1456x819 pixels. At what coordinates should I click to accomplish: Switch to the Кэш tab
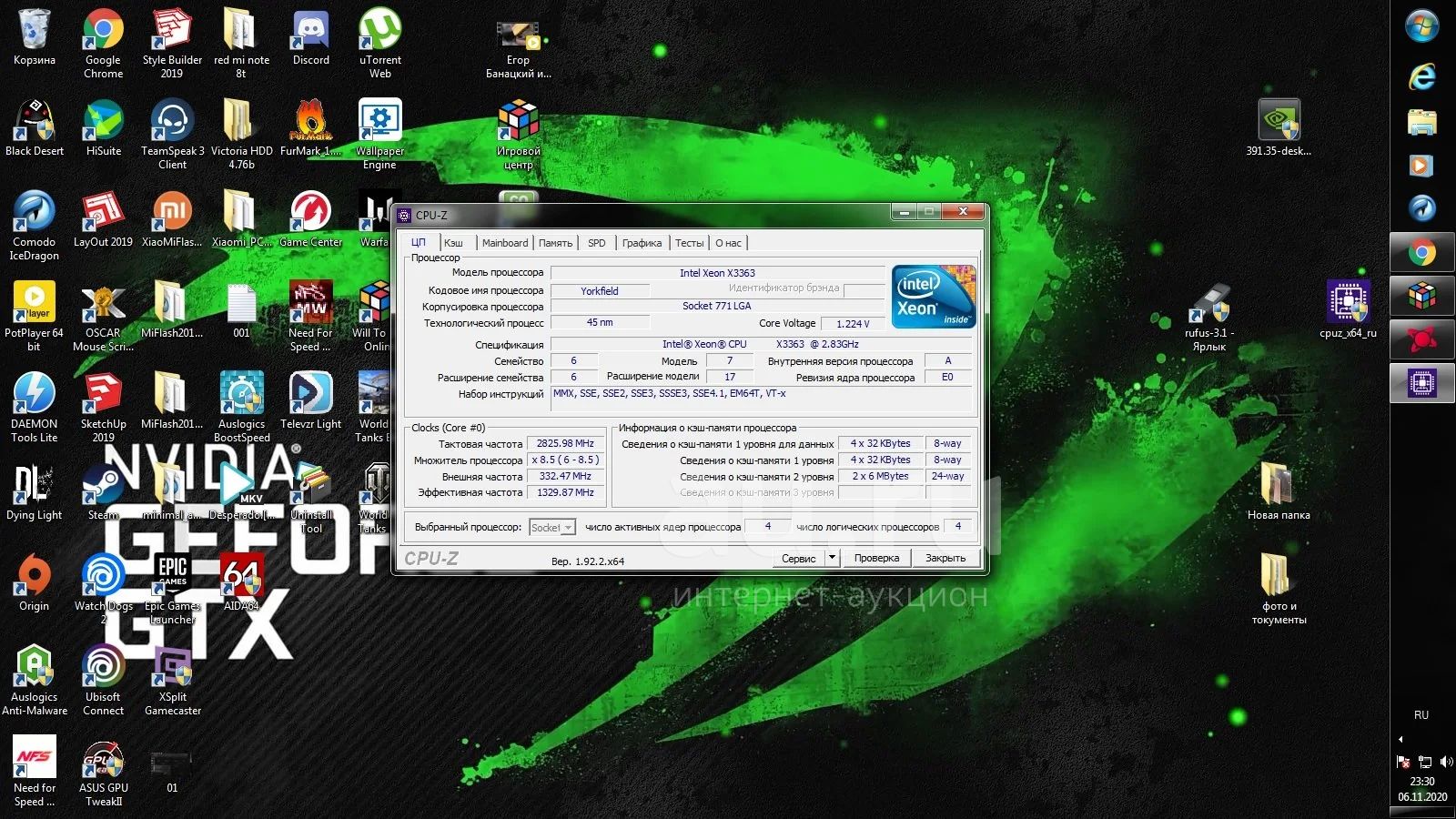(x=453, y=243)
